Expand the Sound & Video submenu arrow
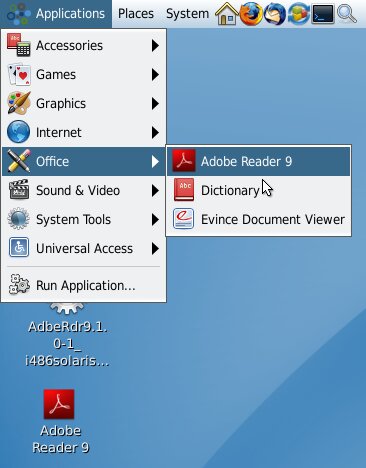The image size is (366, 468). 155,190
